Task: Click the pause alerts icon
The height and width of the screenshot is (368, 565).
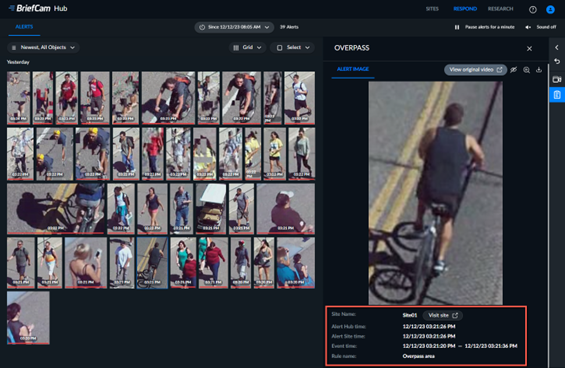Action: pos(457,27)
